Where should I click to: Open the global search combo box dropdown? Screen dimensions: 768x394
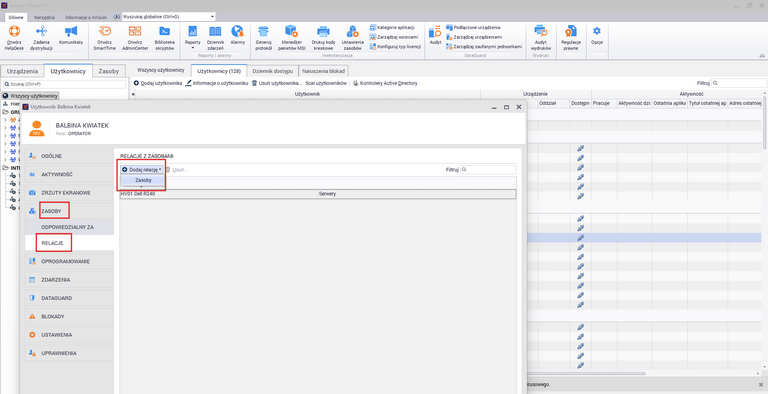213,17
